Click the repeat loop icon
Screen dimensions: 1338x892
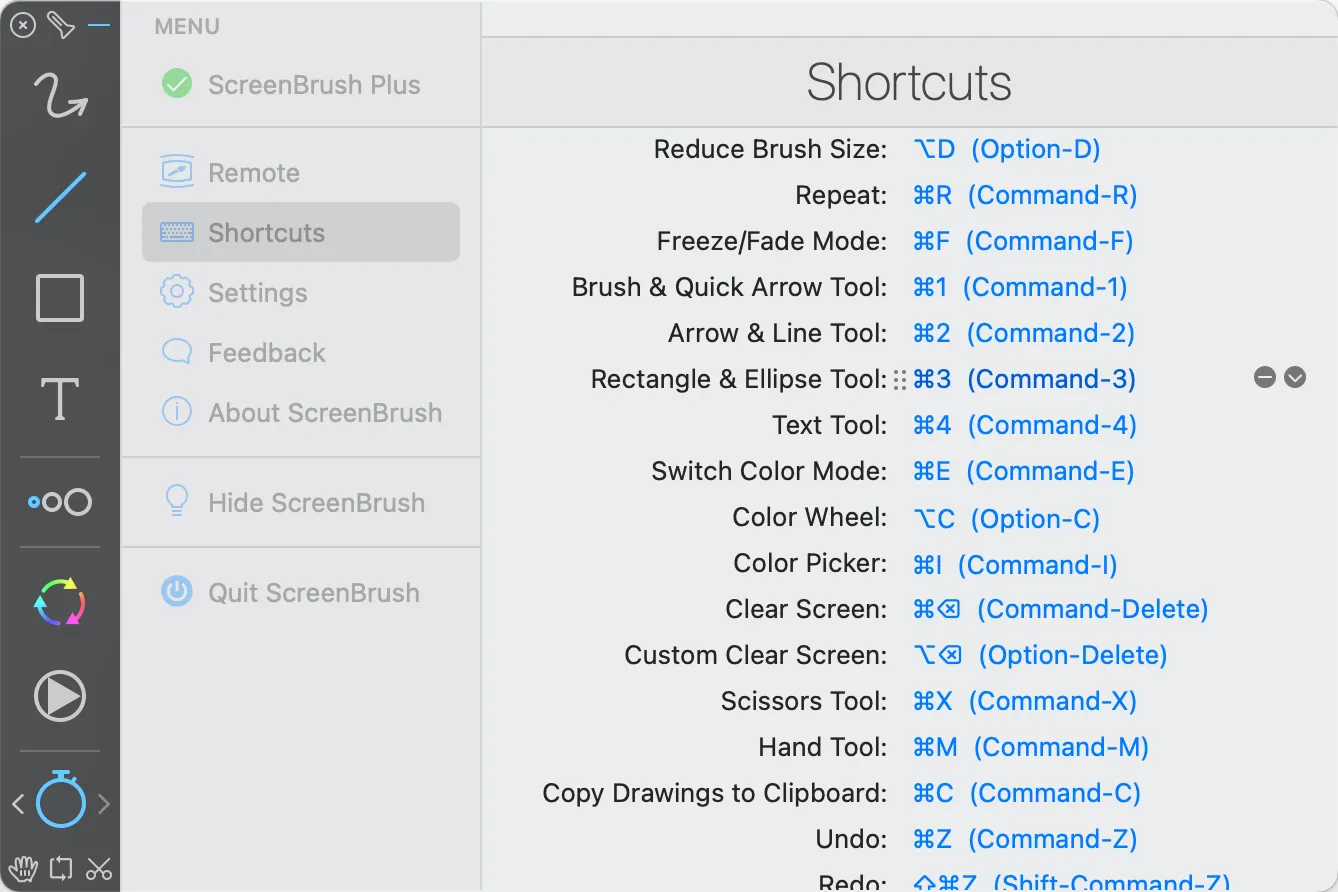click(61, 868)
